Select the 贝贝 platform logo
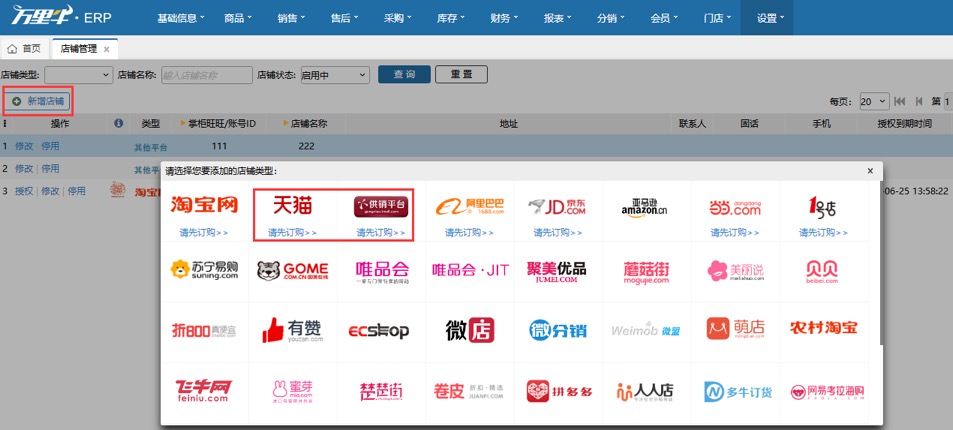953x430 pixels. pyautogui.click(x=822, y=271)
